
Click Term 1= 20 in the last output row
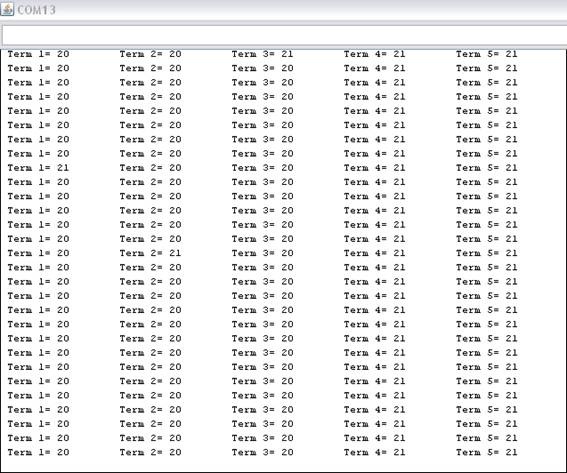[x=38, y=452]
